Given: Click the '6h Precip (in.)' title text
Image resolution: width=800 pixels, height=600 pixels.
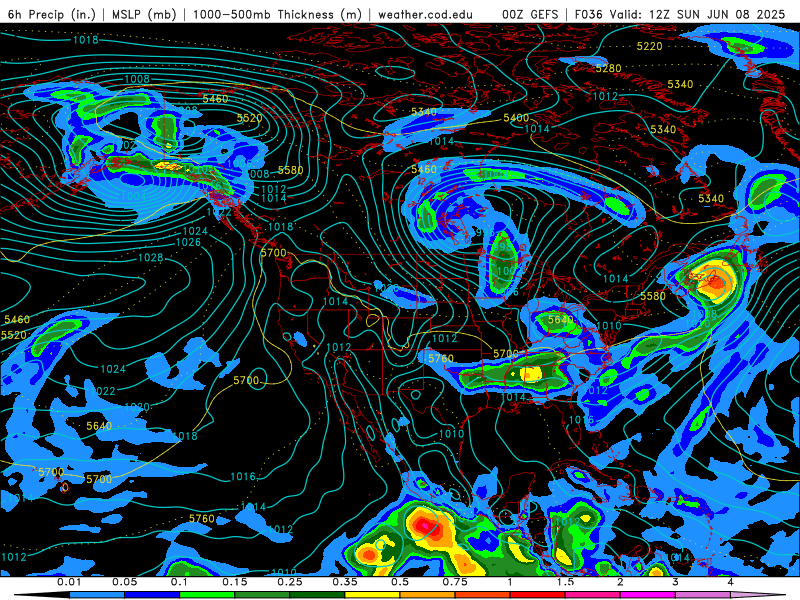Looking at the screenshot, I should coord(51,14).
